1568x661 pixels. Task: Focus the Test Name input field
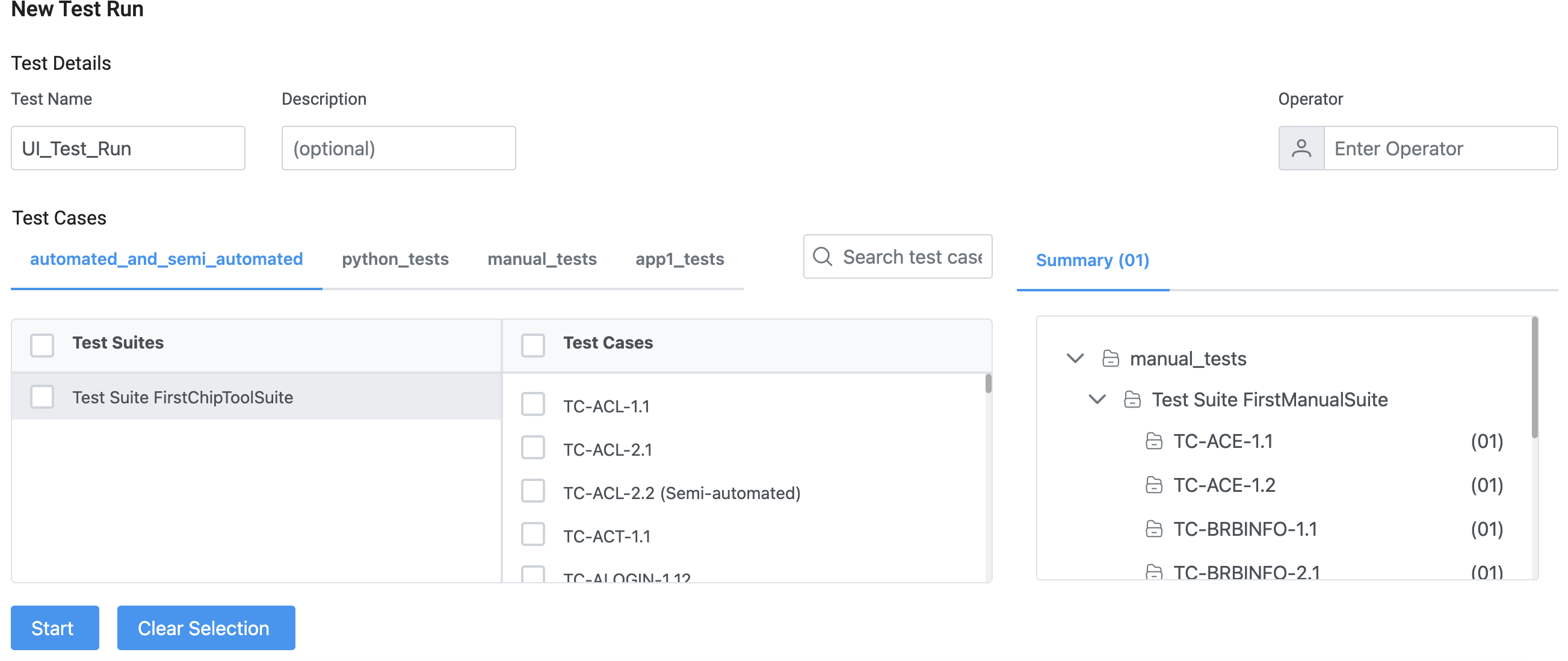128,148
